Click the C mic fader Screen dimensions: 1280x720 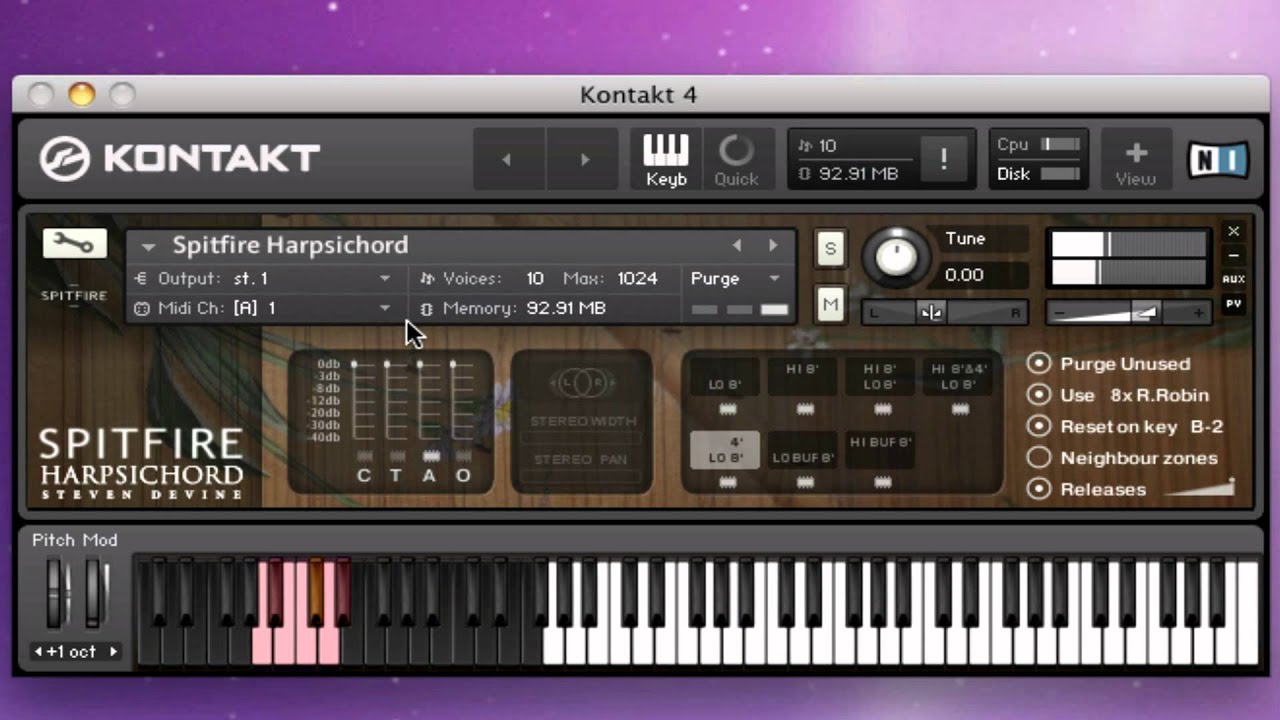354,364
